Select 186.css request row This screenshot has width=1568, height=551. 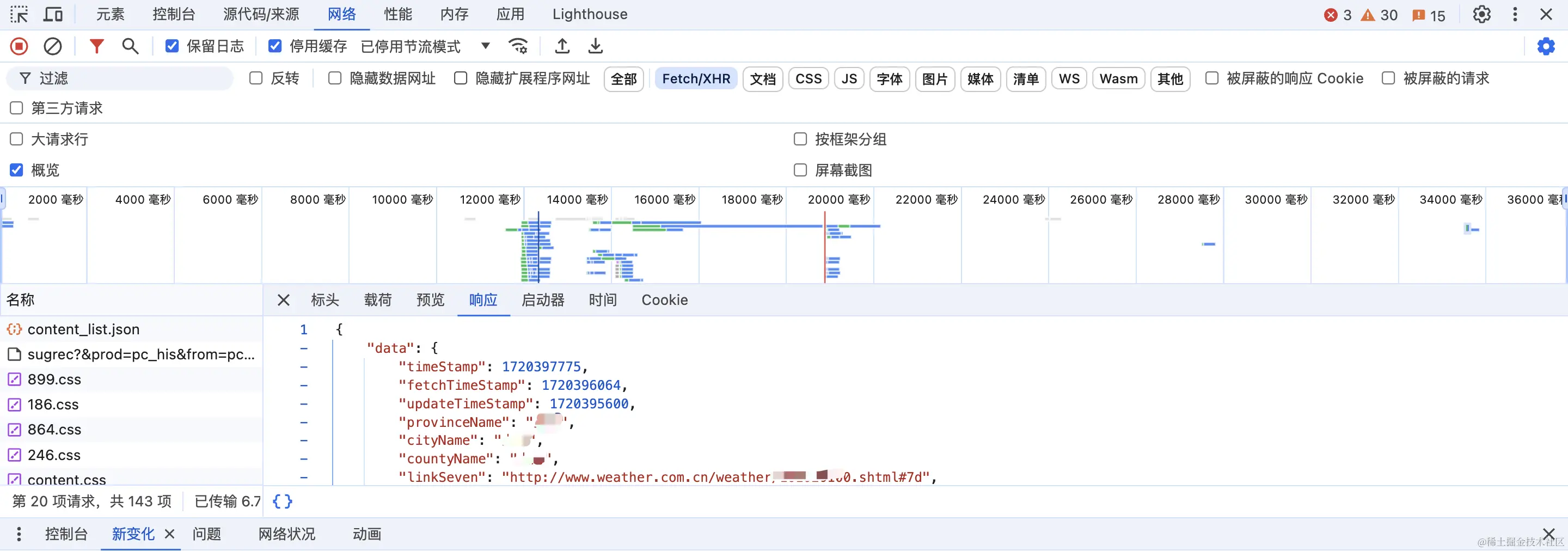tap(131, 405)
